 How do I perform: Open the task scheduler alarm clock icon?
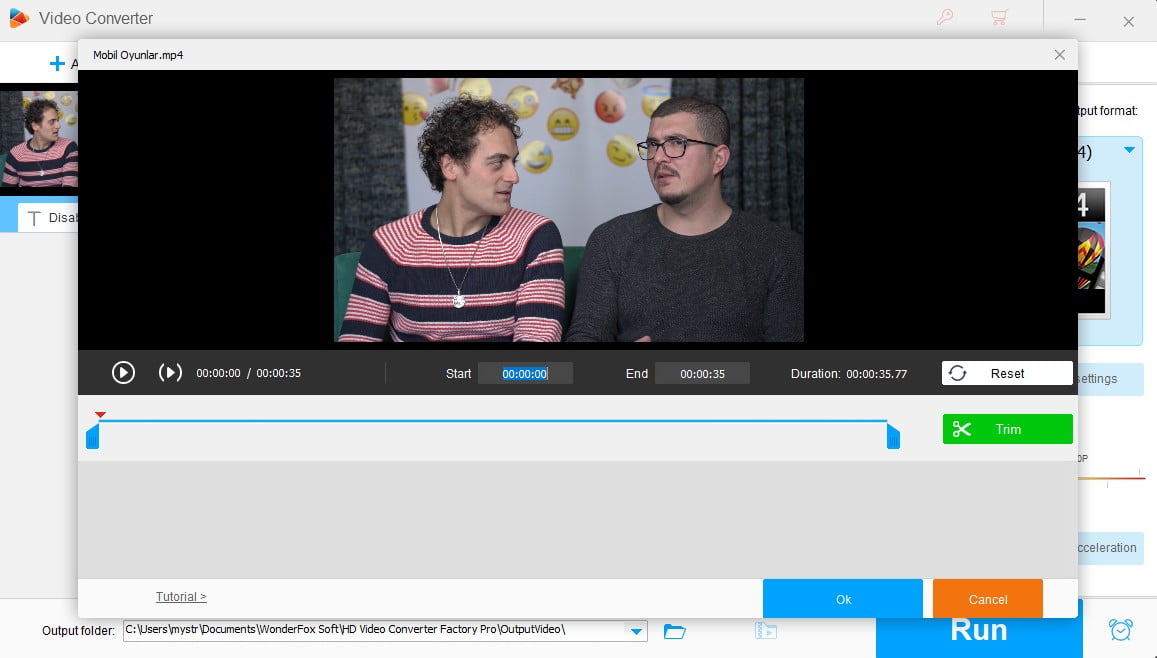(x=1121, y=629)
